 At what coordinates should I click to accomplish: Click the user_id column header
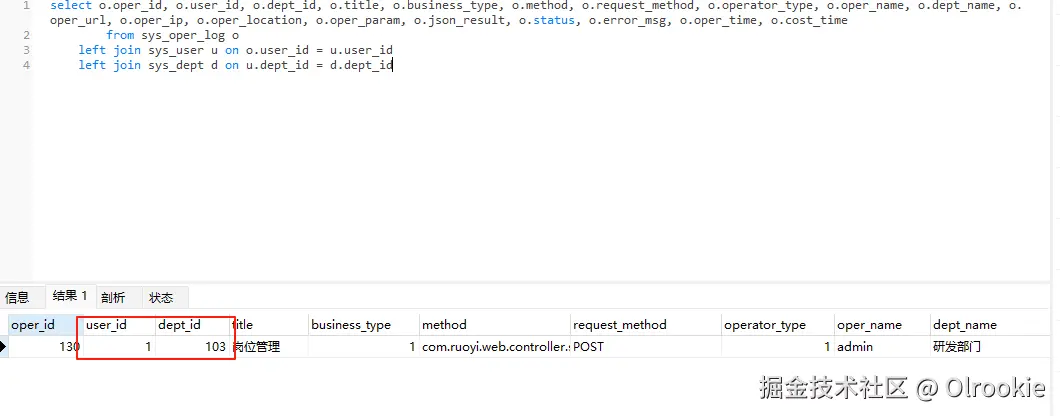[118, 325]
